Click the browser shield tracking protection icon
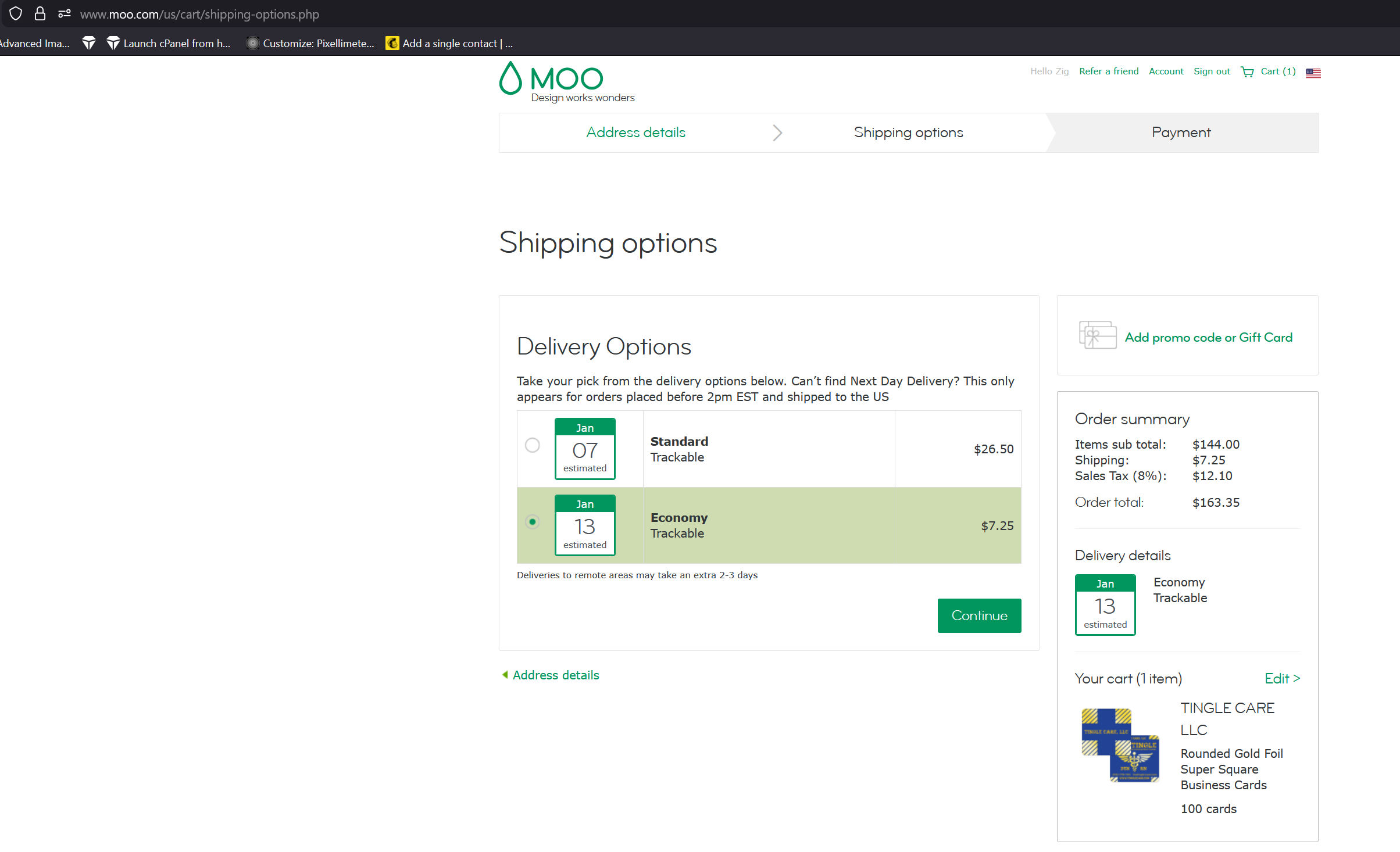 [x=16, y=14]
